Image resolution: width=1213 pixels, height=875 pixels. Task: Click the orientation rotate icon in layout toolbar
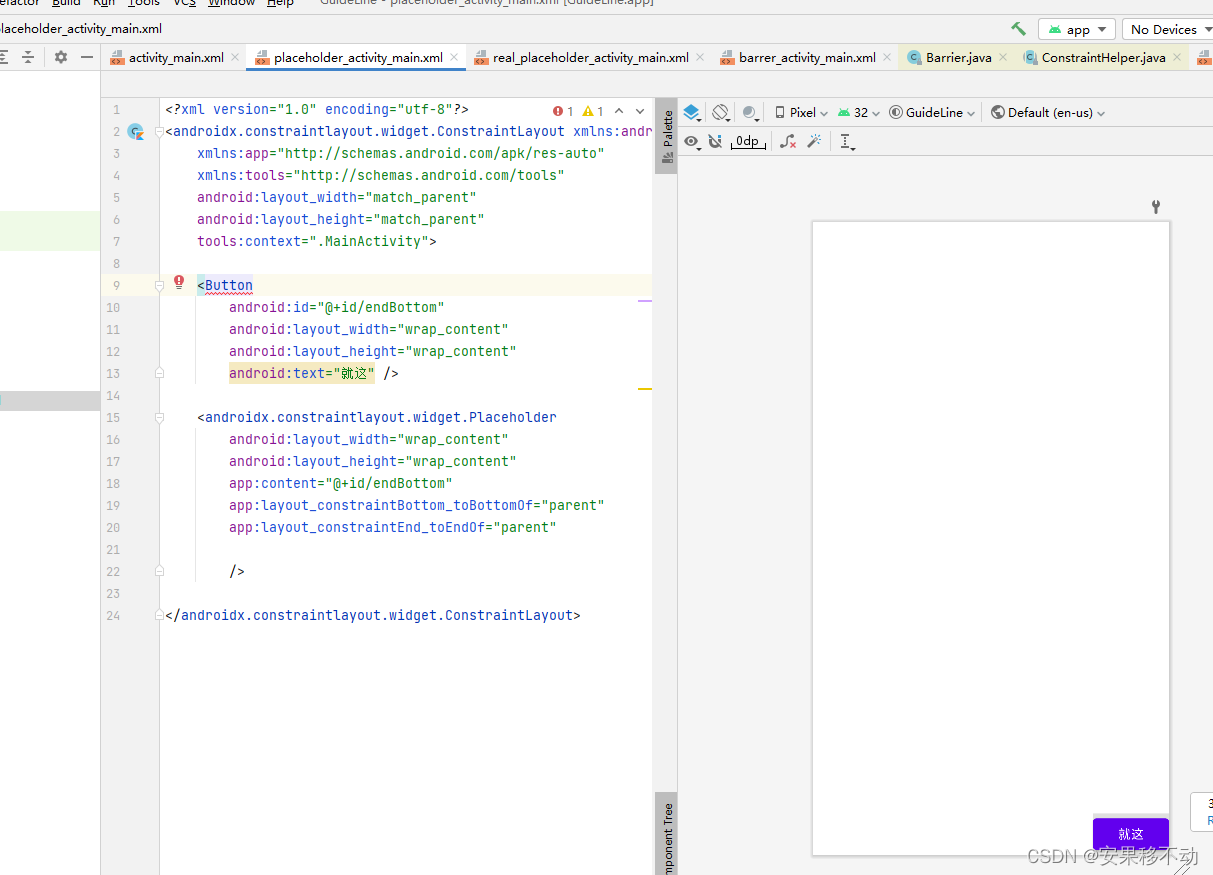click(x=721, y=112)
